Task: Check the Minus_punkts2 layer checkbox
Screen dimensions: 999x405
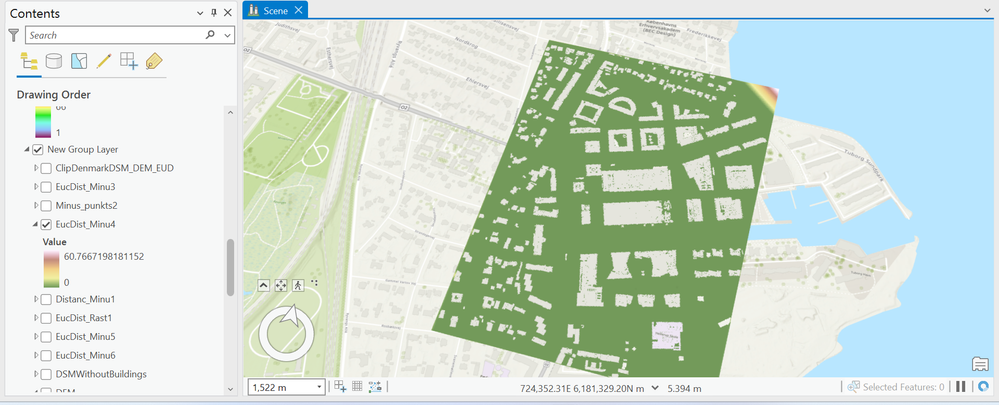Action: click(46, 206)
